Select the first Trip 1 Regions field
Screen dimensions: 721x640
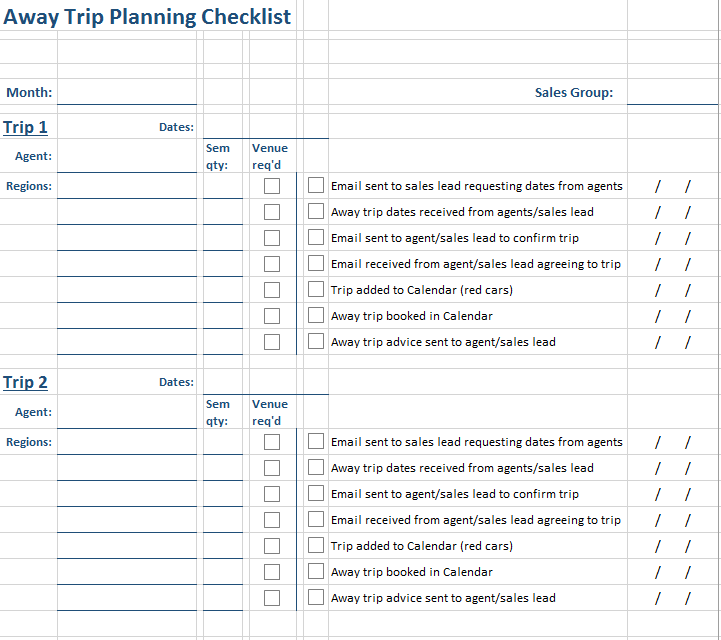click(x=127, y=186)
